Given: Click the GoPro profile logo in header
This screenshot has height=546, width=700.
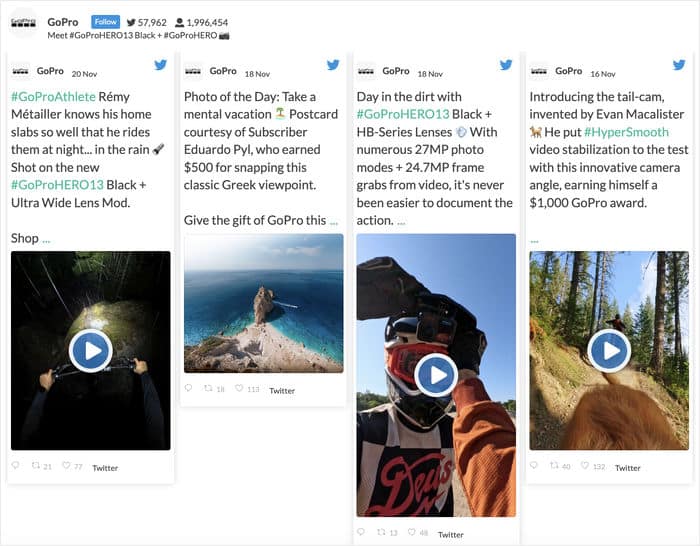Looking at the screenshot, I should (x=24, y=22).
